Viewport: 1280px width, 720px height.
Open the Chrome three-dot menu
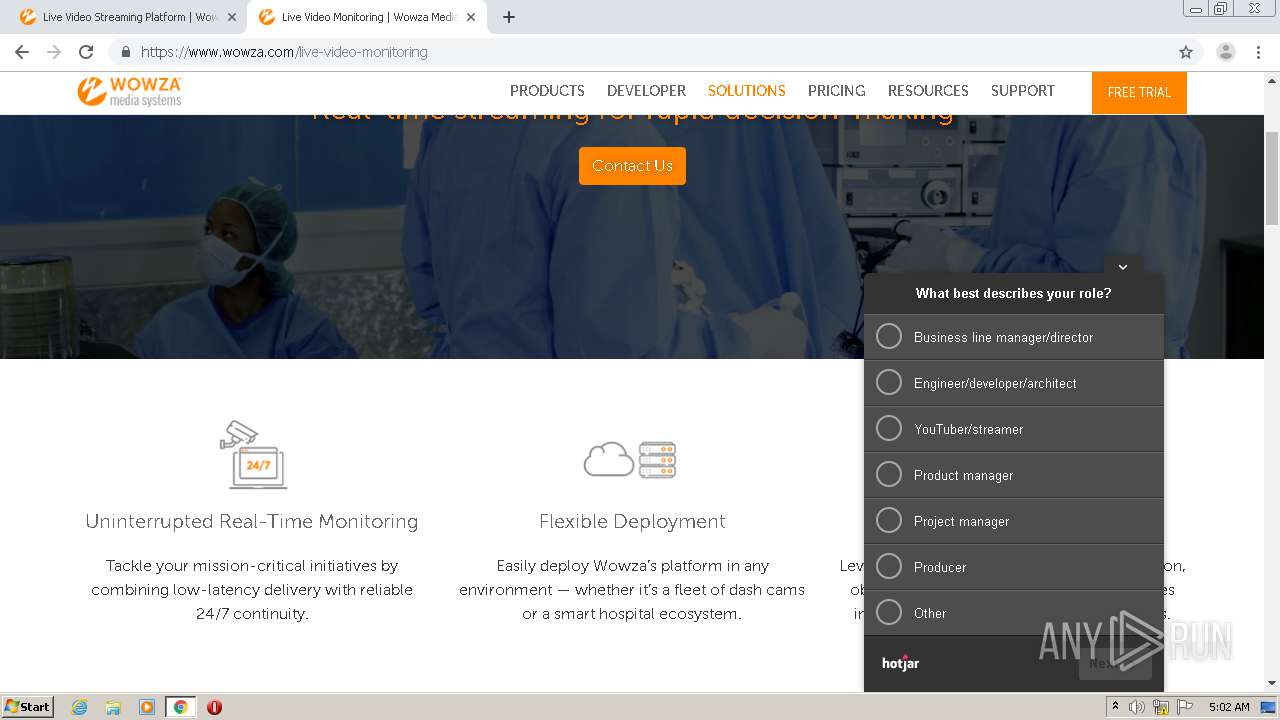[x=1258, y=52]
